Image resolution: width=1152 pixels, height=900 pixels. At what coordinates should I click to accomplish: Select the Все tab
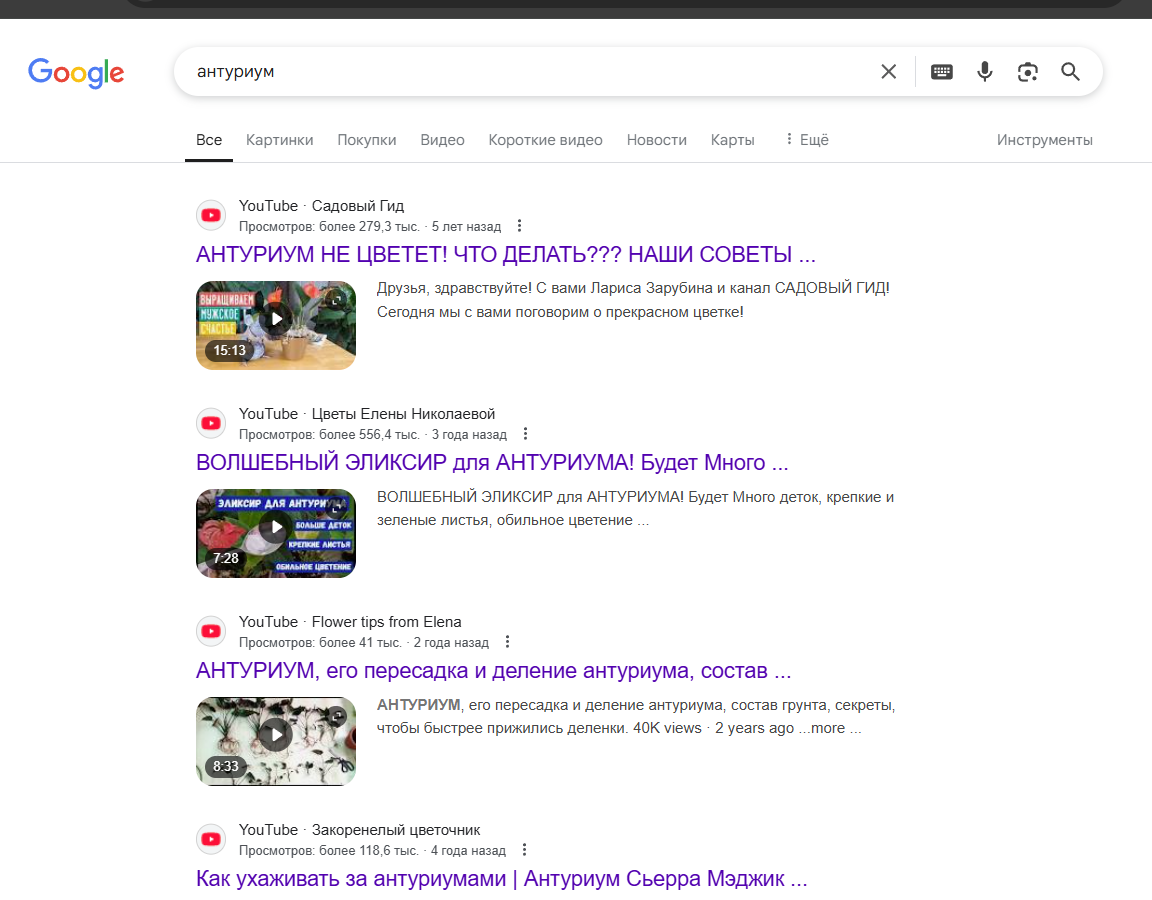[x=209, y=140]
